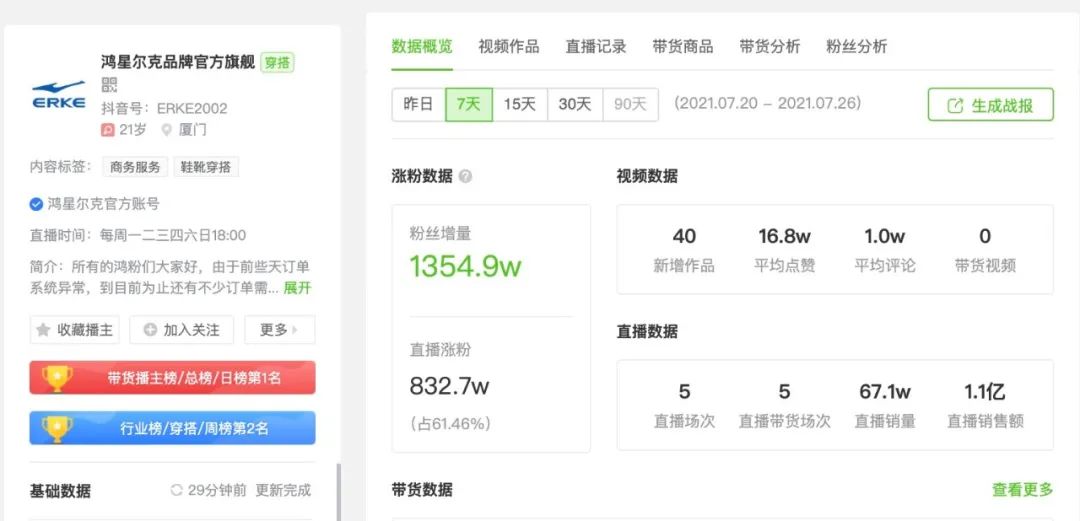This screenshot has width=1080, height=521.
Task: Select the 15天 time range
Action: 520,104
